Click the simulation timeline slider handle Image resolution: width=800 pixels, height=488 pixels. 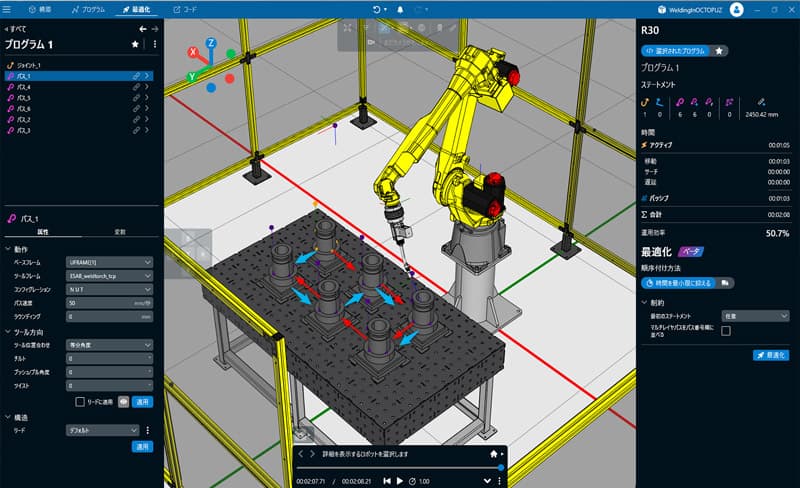click(x=501, y=467)
